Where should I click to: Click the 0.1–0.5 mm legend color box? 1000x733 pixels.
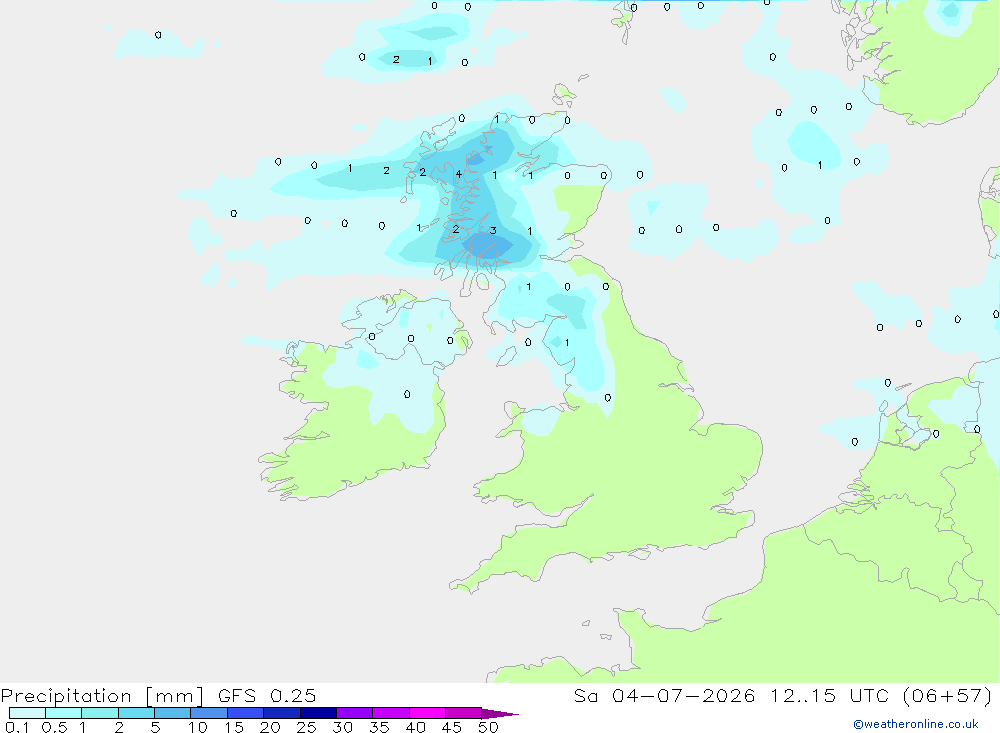pos(27,713)
